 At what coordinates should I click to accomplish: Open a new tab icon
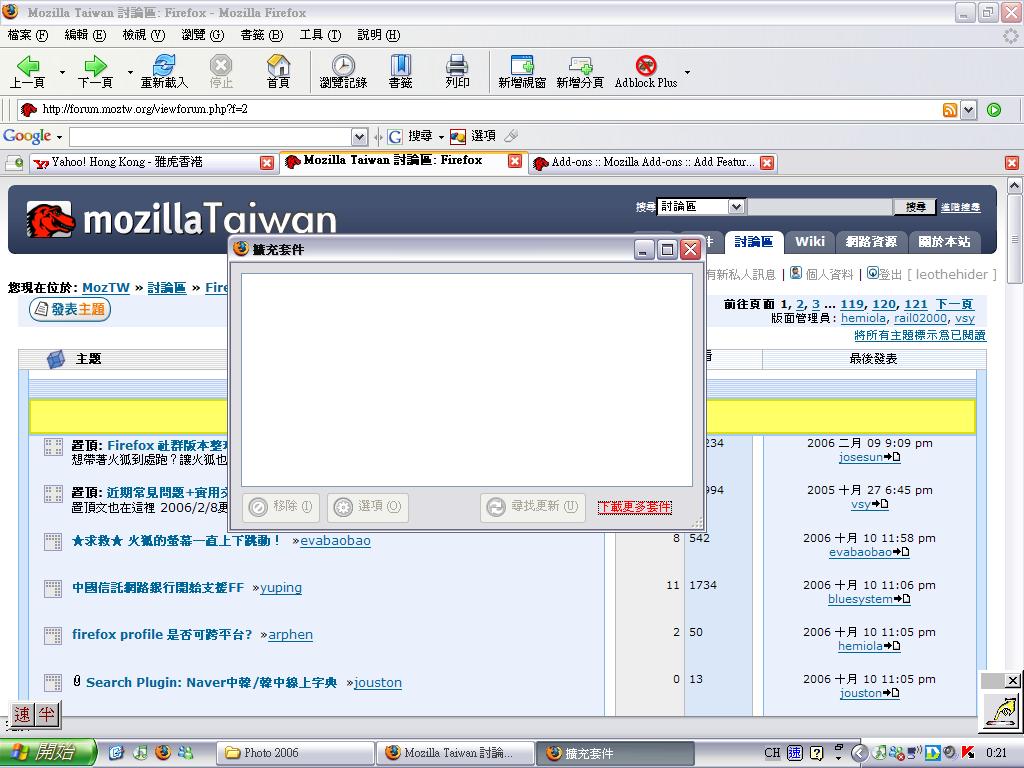[580, 71]
